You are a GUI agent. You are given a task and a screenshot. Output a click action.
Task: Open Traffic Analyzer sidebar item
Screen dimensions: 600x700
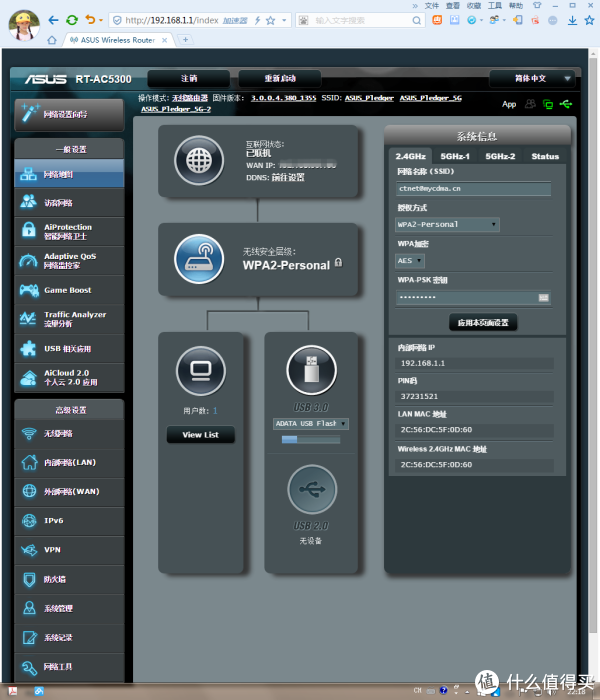(69, 319)
